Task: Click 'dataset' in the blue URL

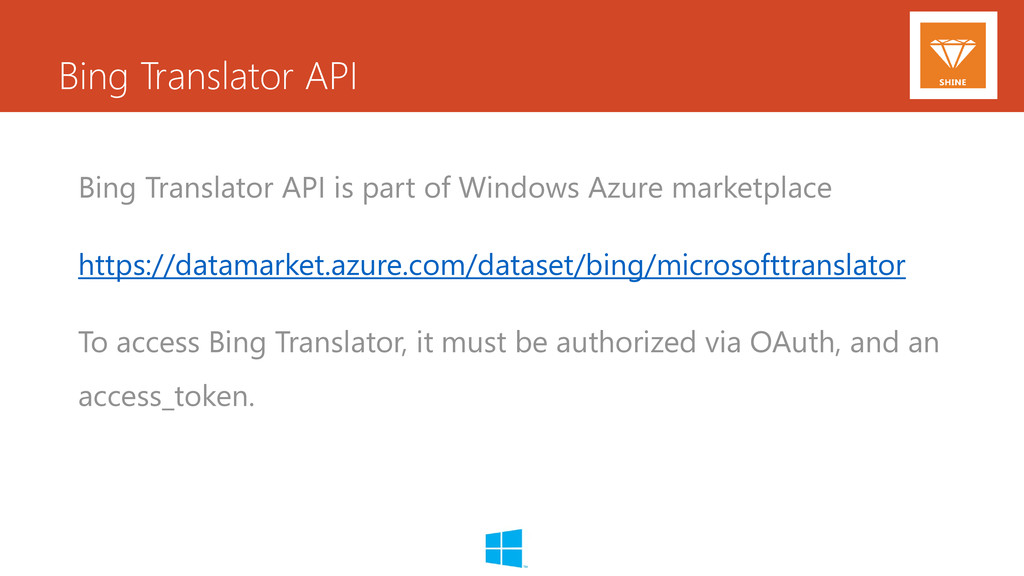Action: click(x=525, y=265)
